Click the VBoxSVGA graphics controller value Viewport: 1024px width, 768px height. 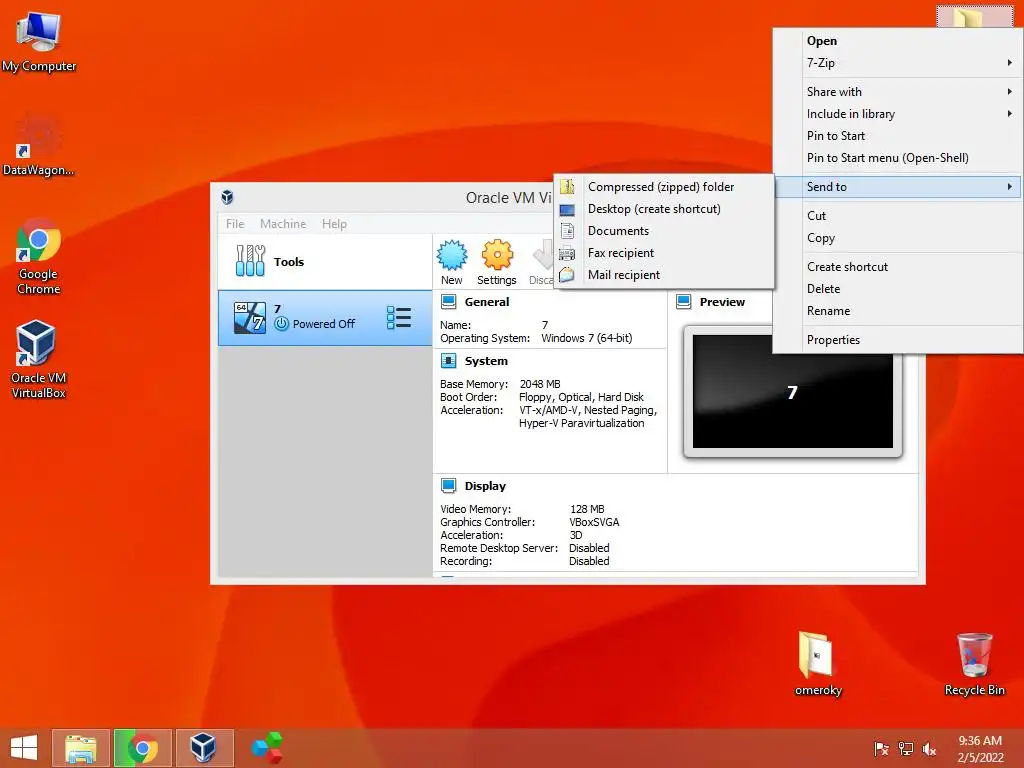(594, 522)
